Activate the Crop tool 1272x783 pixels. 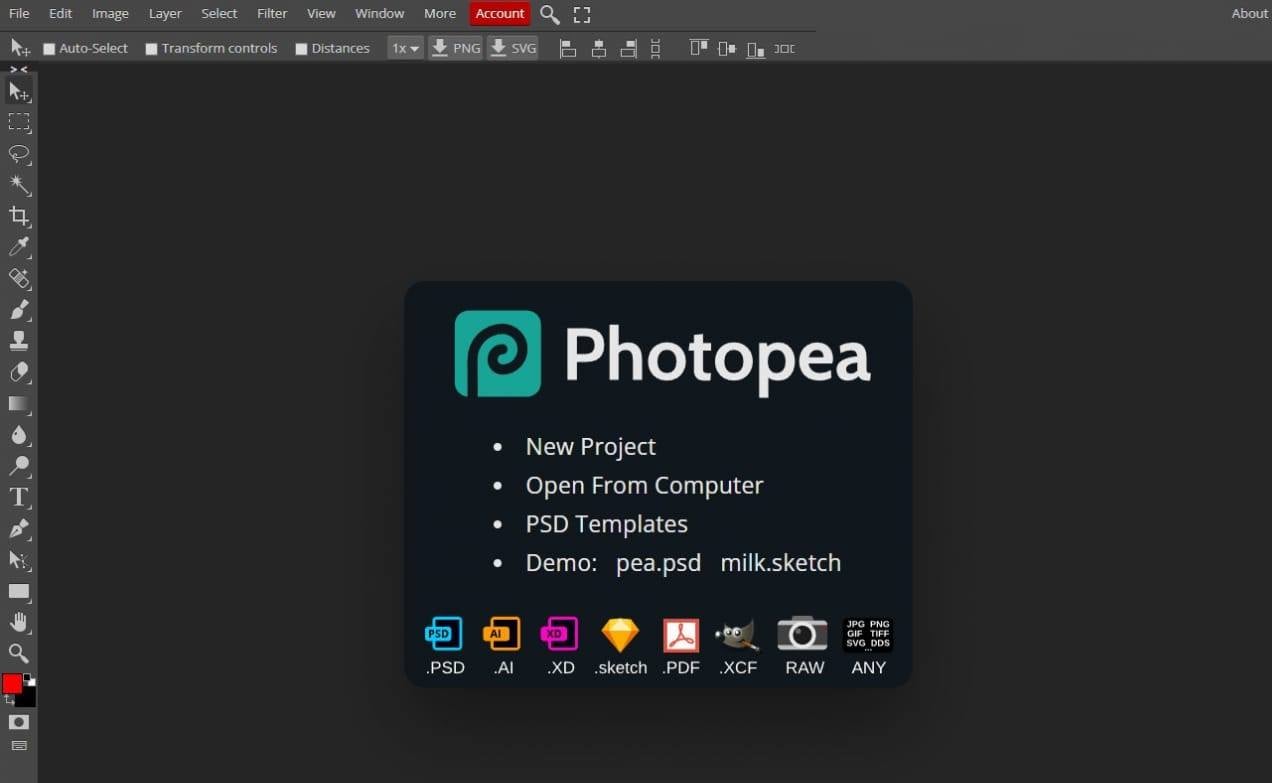[x=19, y=217]
